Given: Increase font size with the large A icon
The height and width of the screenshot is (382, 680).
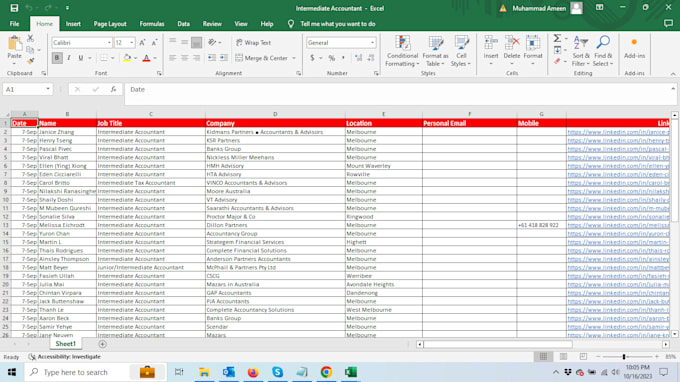Looking at the screenshot, I should pos(142,42).
